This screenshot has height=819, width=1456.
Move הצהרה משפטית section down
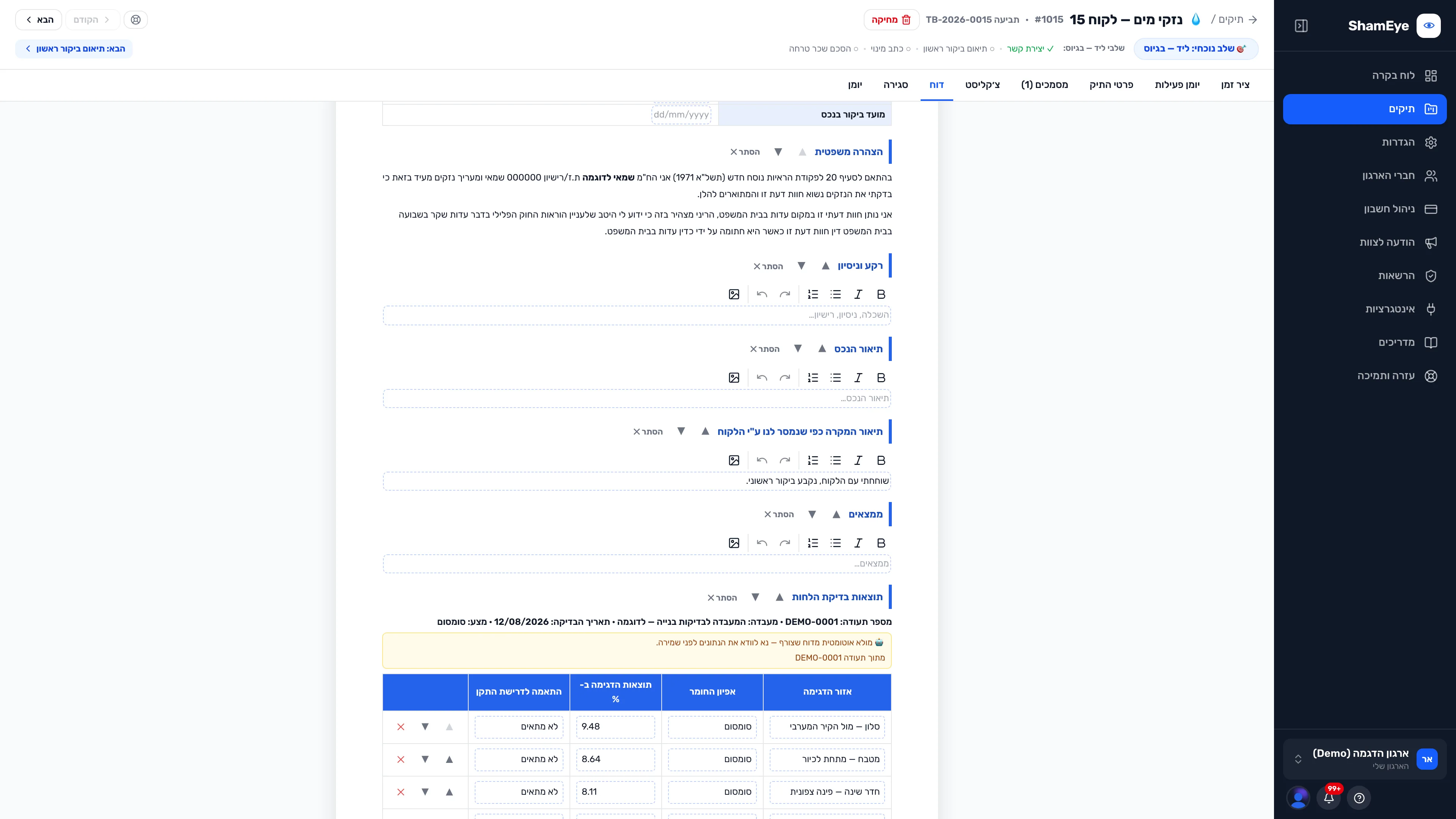(778, 152)
